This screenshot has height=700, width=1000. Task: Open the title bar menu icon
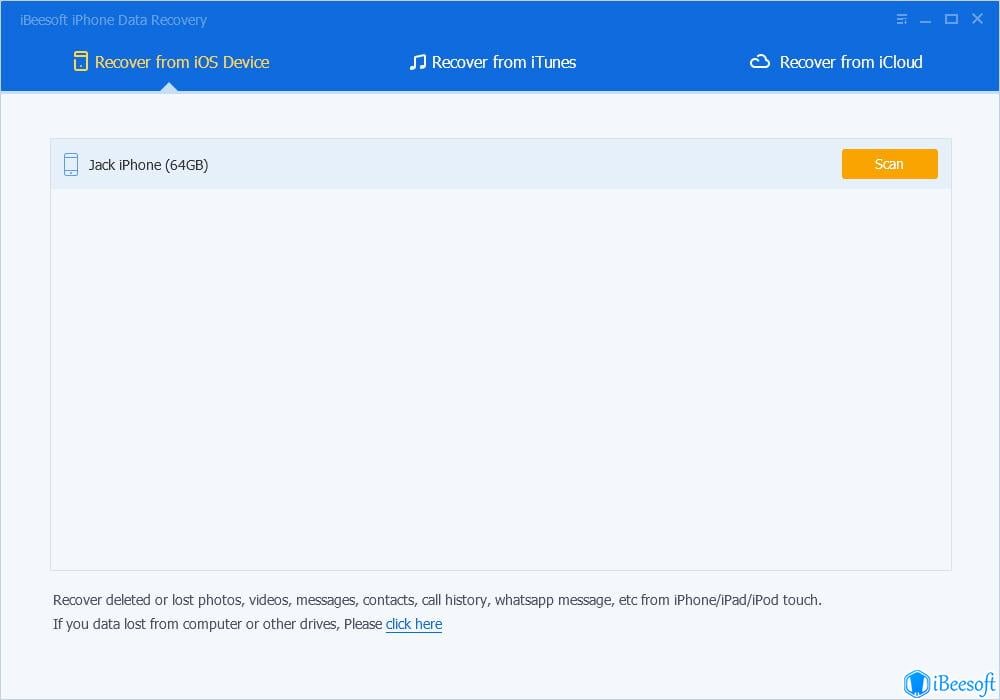pyautogui.click(x=901, y=19)
